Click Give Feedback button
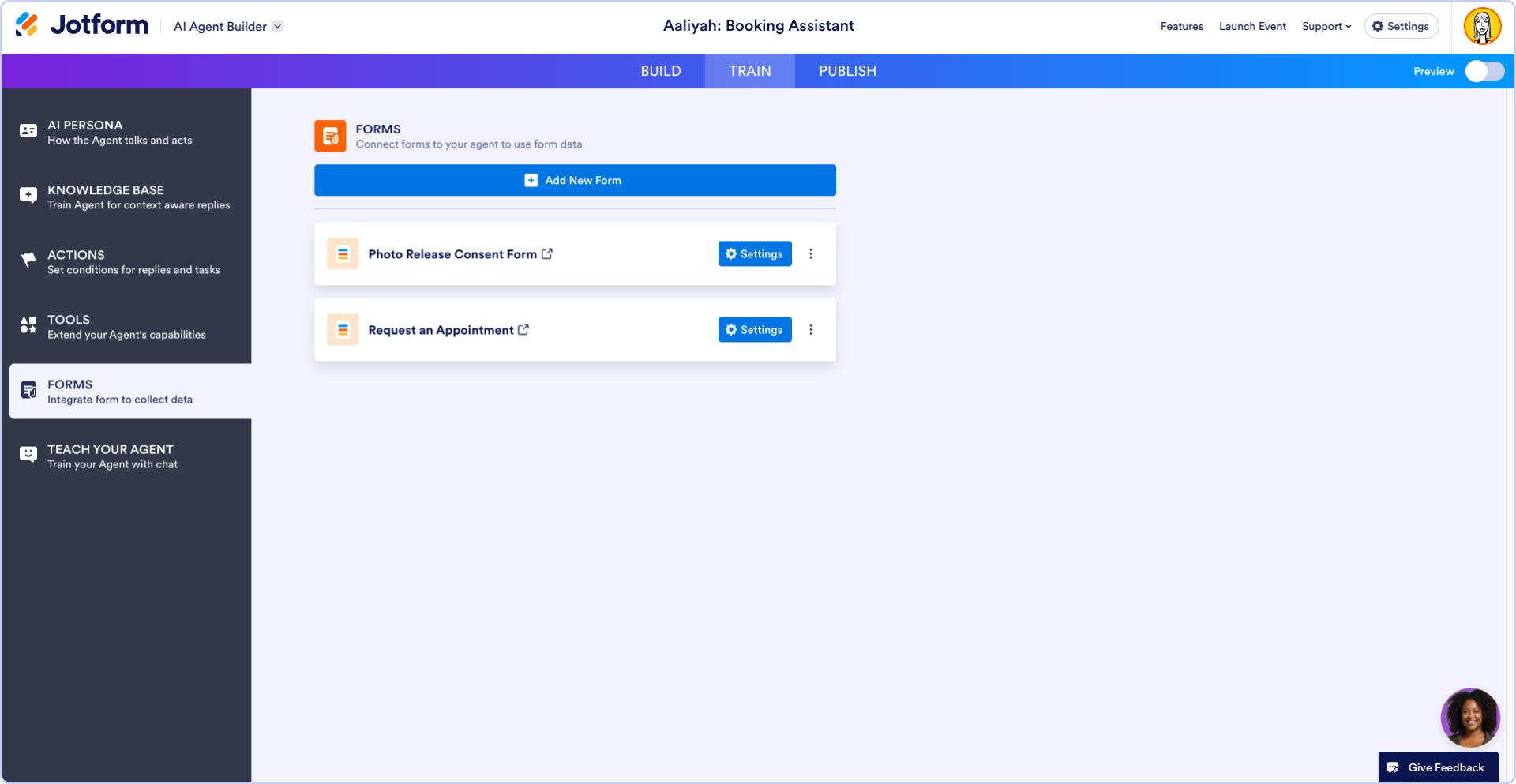The width and height of the screenshot is (1516, 784). point(1438,767)
